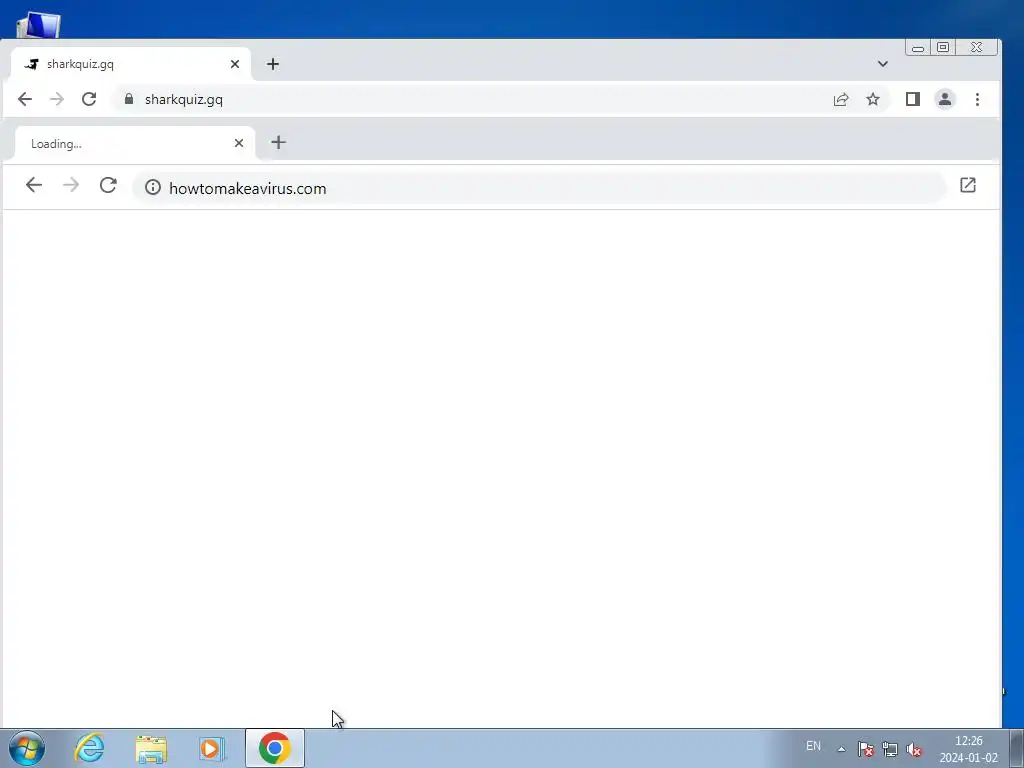Viewport: 1024px width, 768px height.
Task: Click muted volume tray icon
Action: point(914,749)
